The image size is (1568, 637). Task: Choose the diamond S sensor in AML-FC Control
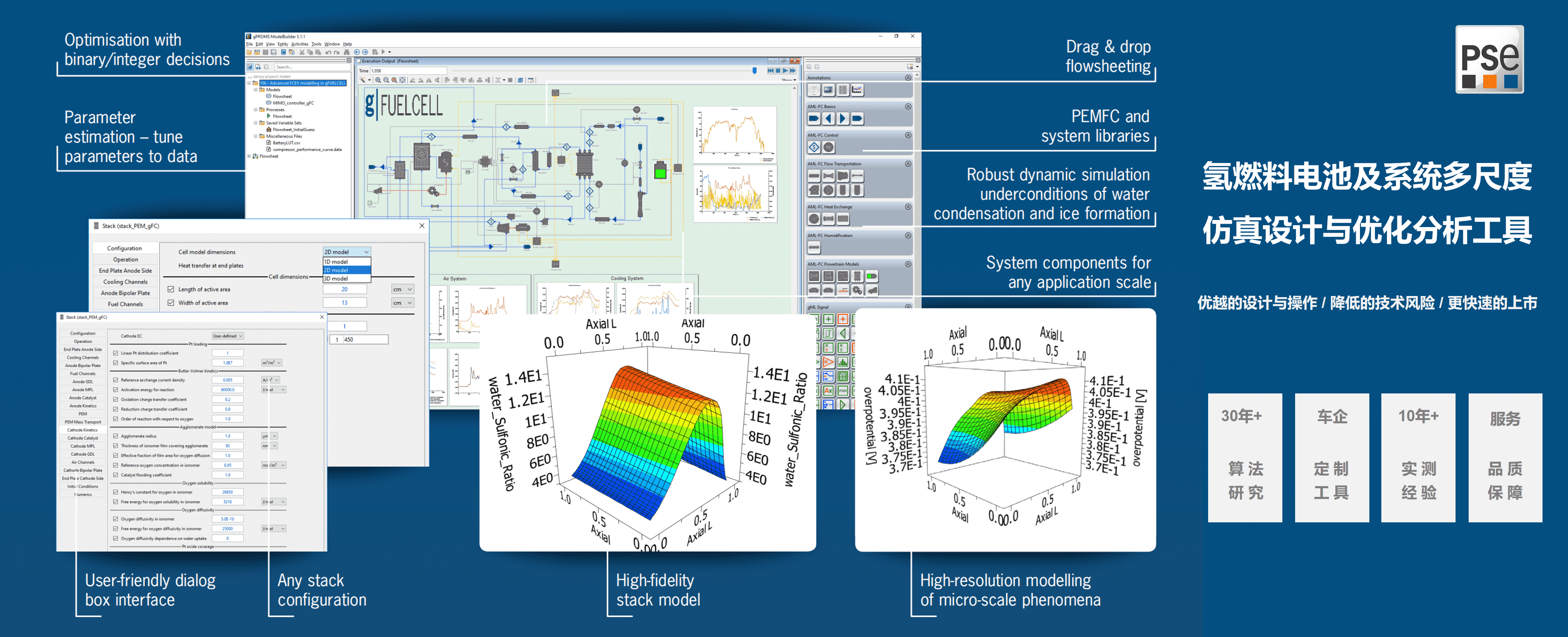pos(814,147)
